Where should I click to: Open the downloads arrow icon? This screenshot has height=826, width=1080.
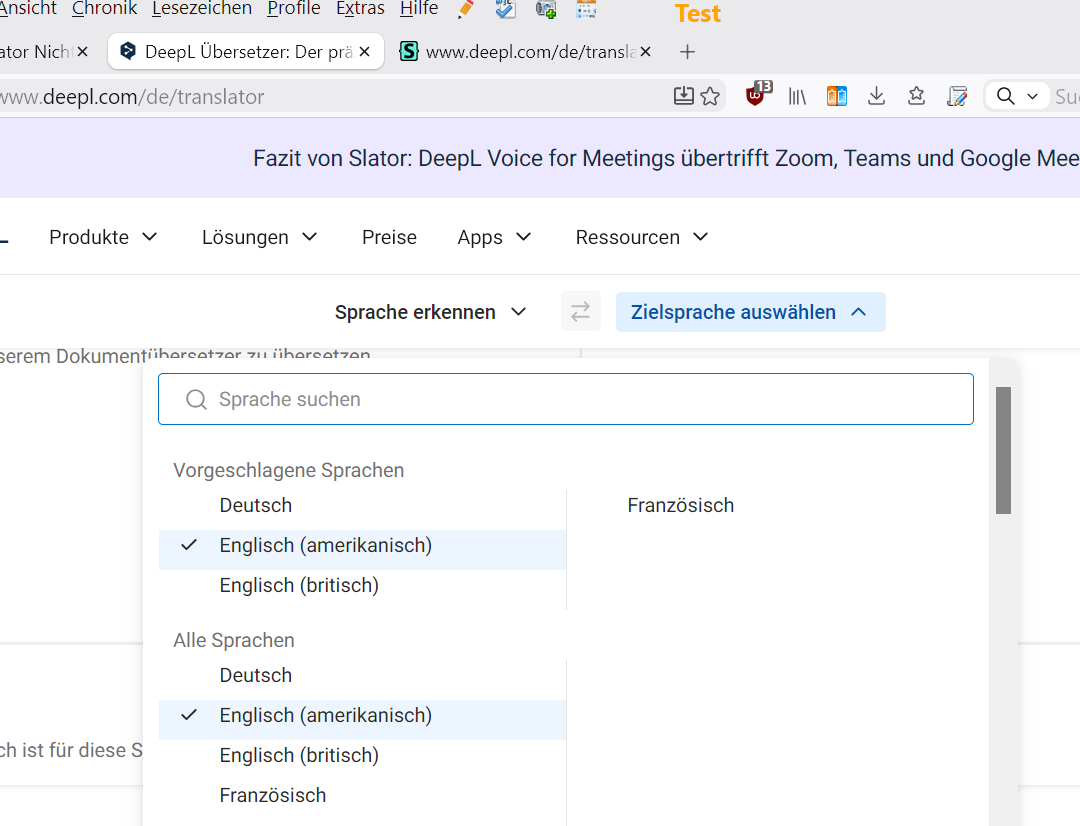(876, 96)
